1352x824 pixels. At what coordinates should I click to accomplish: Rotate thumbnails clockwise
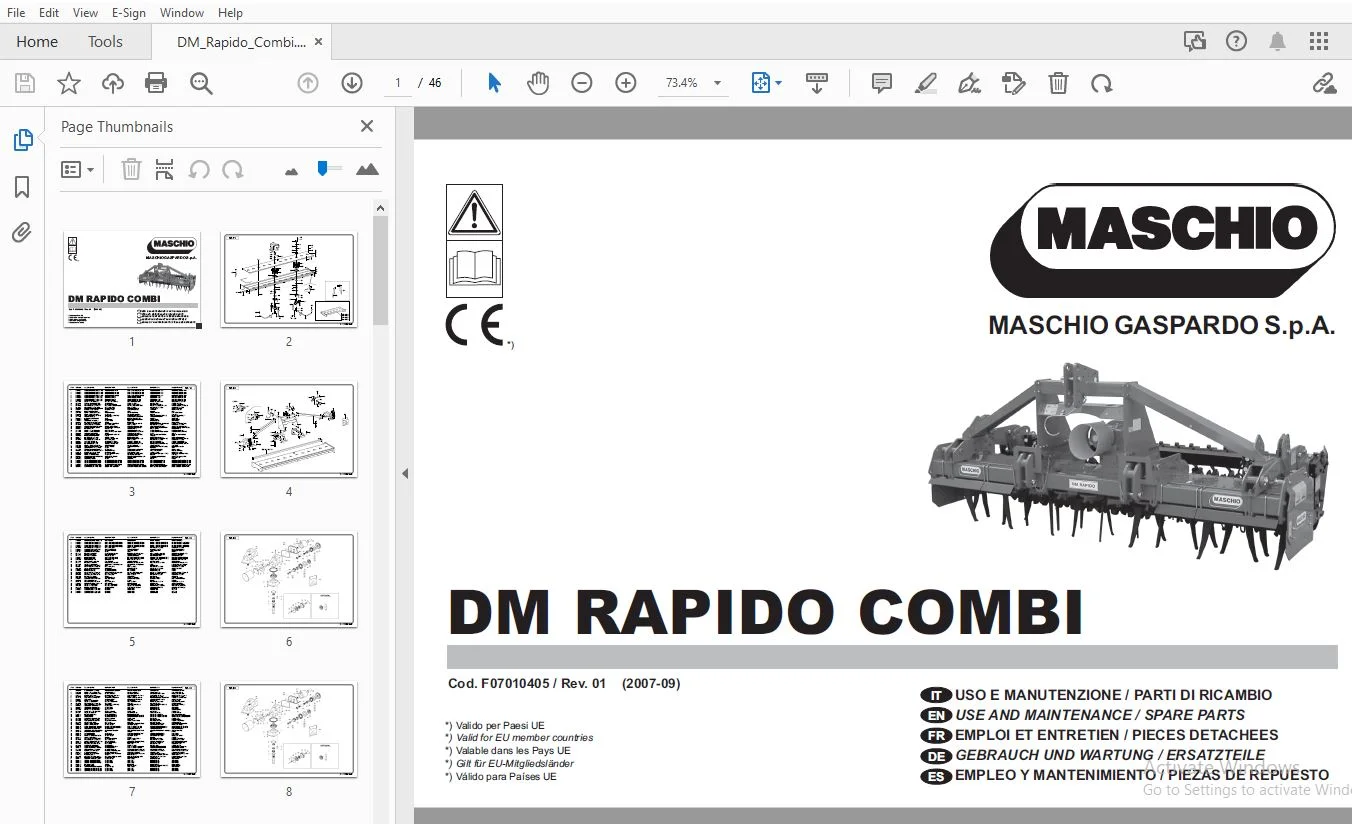[x=233, y=169]
